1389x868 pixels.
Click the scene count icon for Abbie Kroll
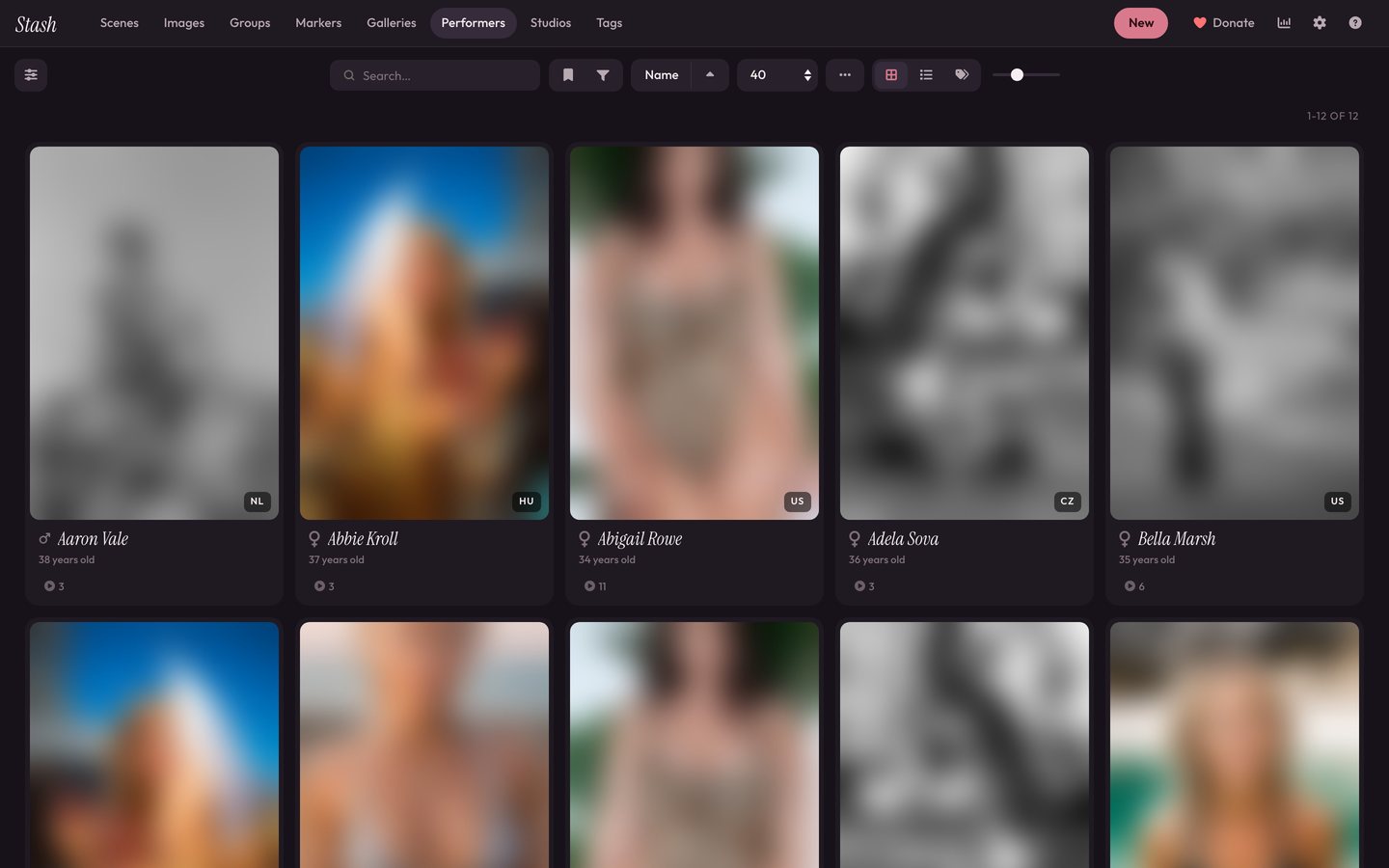point(319,586)
